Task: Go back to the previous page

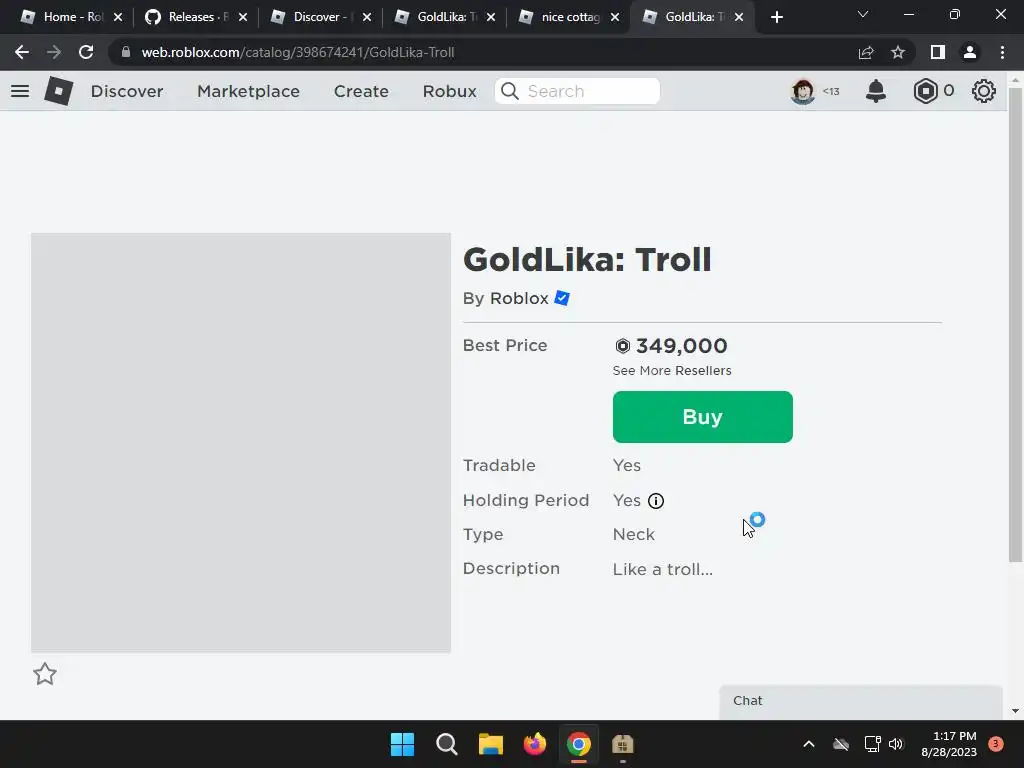Action: point(22,52)
